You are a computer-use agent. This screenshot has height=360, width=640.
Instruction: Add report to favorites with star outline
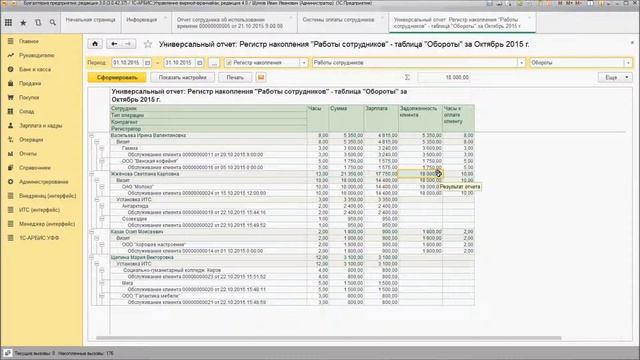[148, 44]
